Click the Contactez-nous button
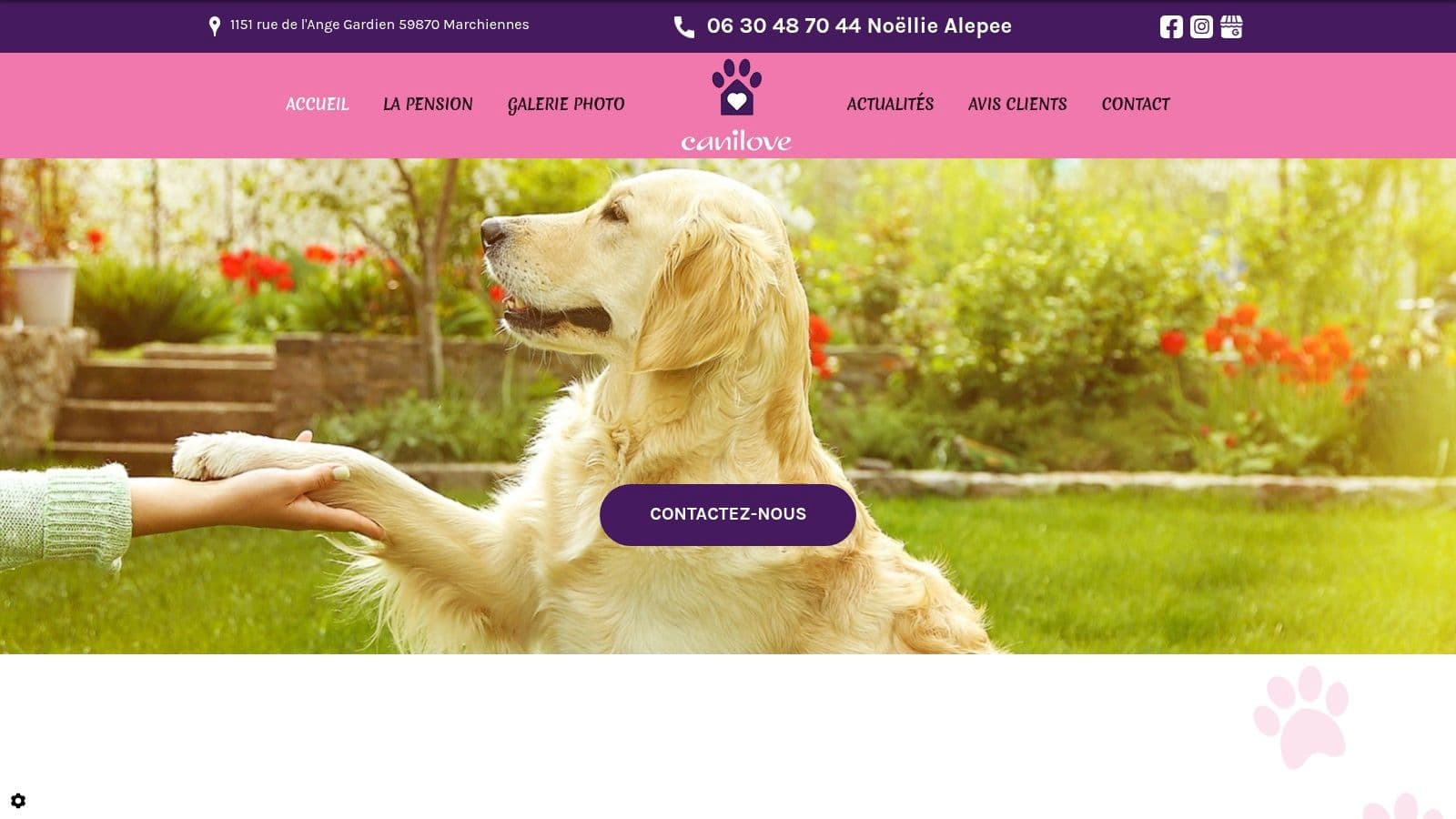Image resolution: width=1456 pixels, height=819 pixels. pos(728,515)
